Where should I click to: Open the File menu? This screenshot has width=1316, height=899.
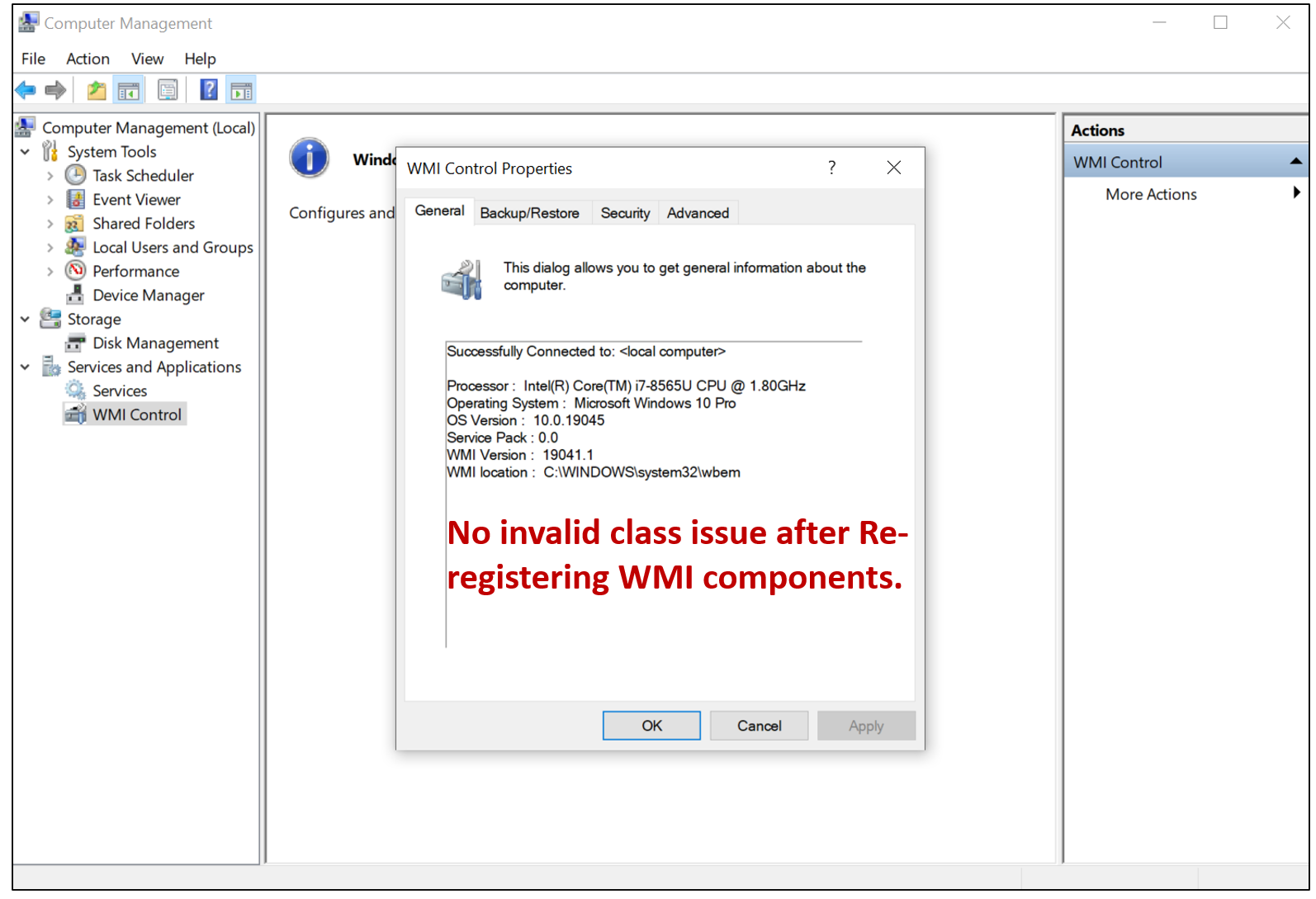(x=33, y=59)
